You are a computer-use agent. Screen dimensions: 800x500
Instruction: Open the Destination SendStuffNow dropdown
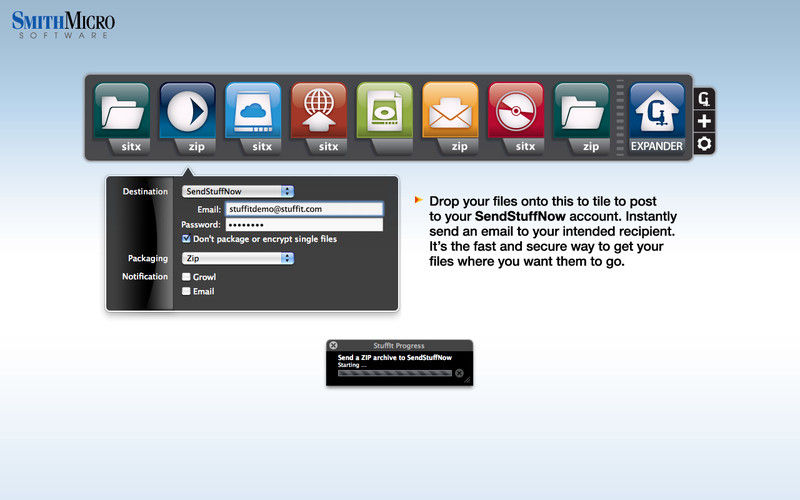click(x=238, y=191)
